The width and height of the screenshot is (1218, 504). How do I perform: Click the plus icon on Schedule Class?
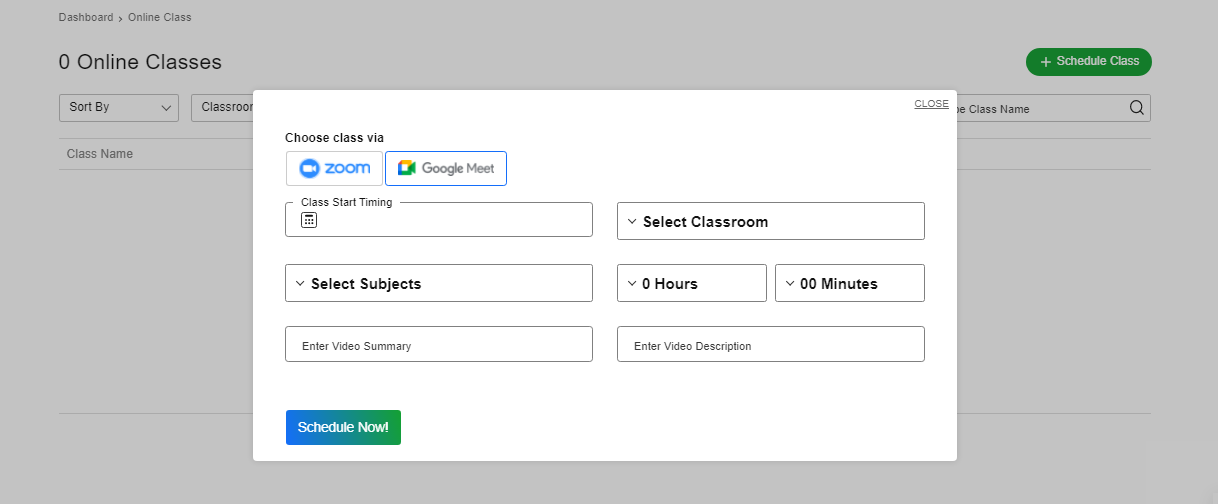coord(1046,62)
